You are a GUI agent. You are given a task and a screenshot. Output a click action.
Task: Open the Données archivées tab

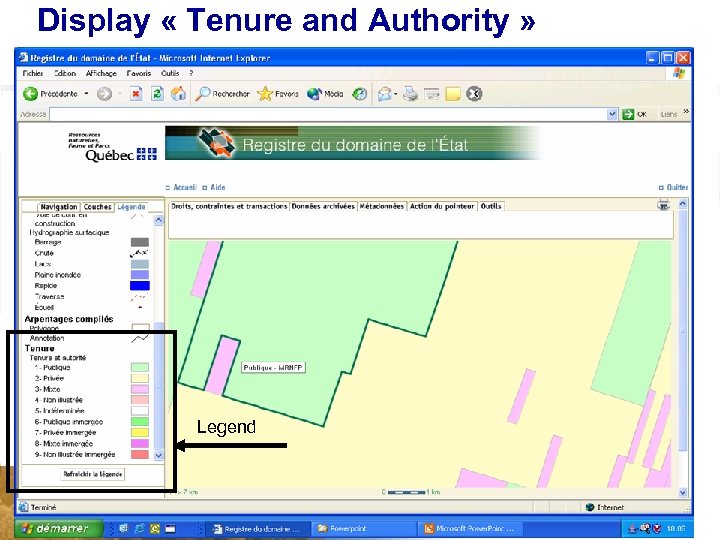point(323,206)
